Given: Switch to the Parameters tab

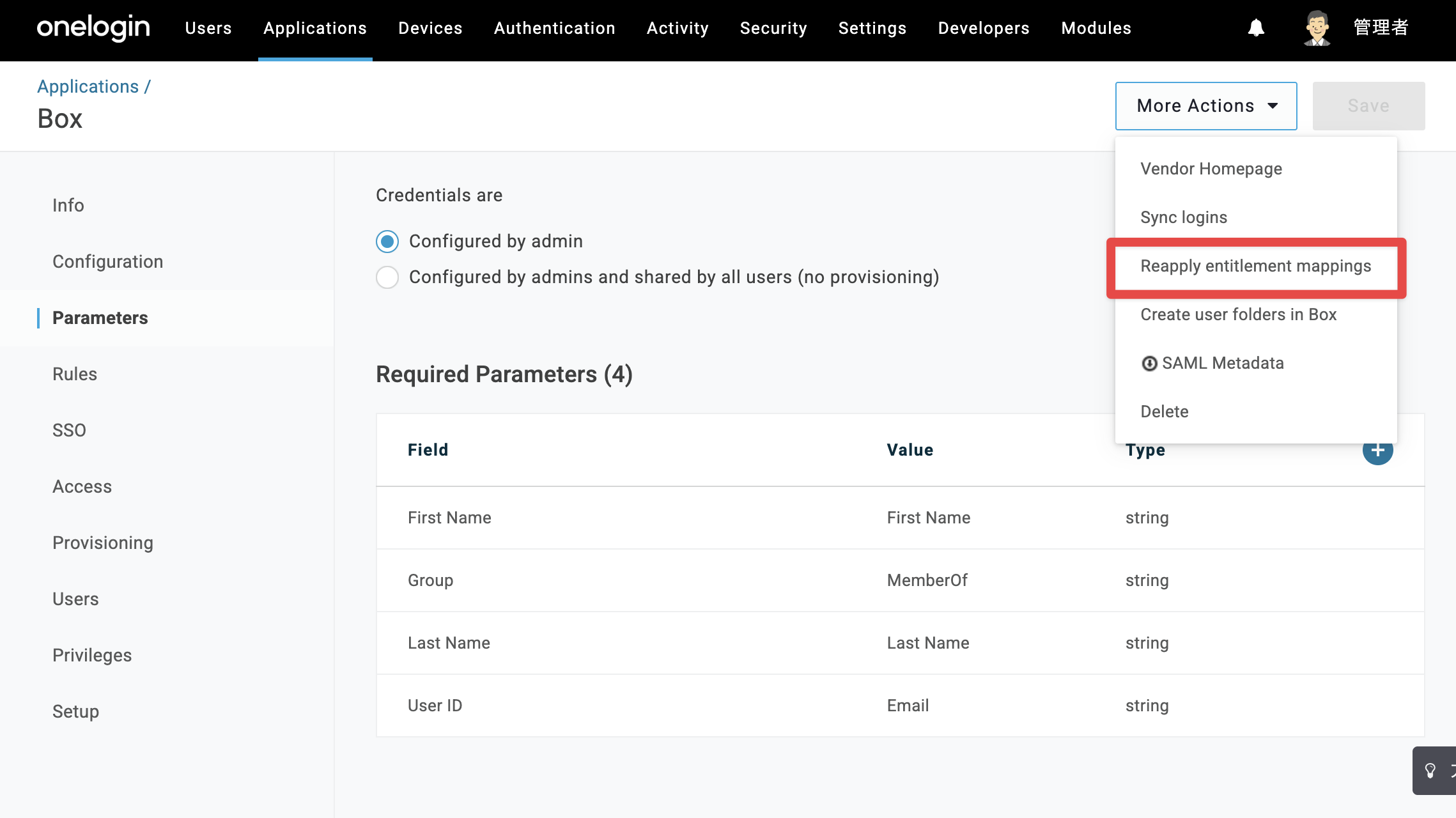Looking at the screenshot, I should 100,318.
